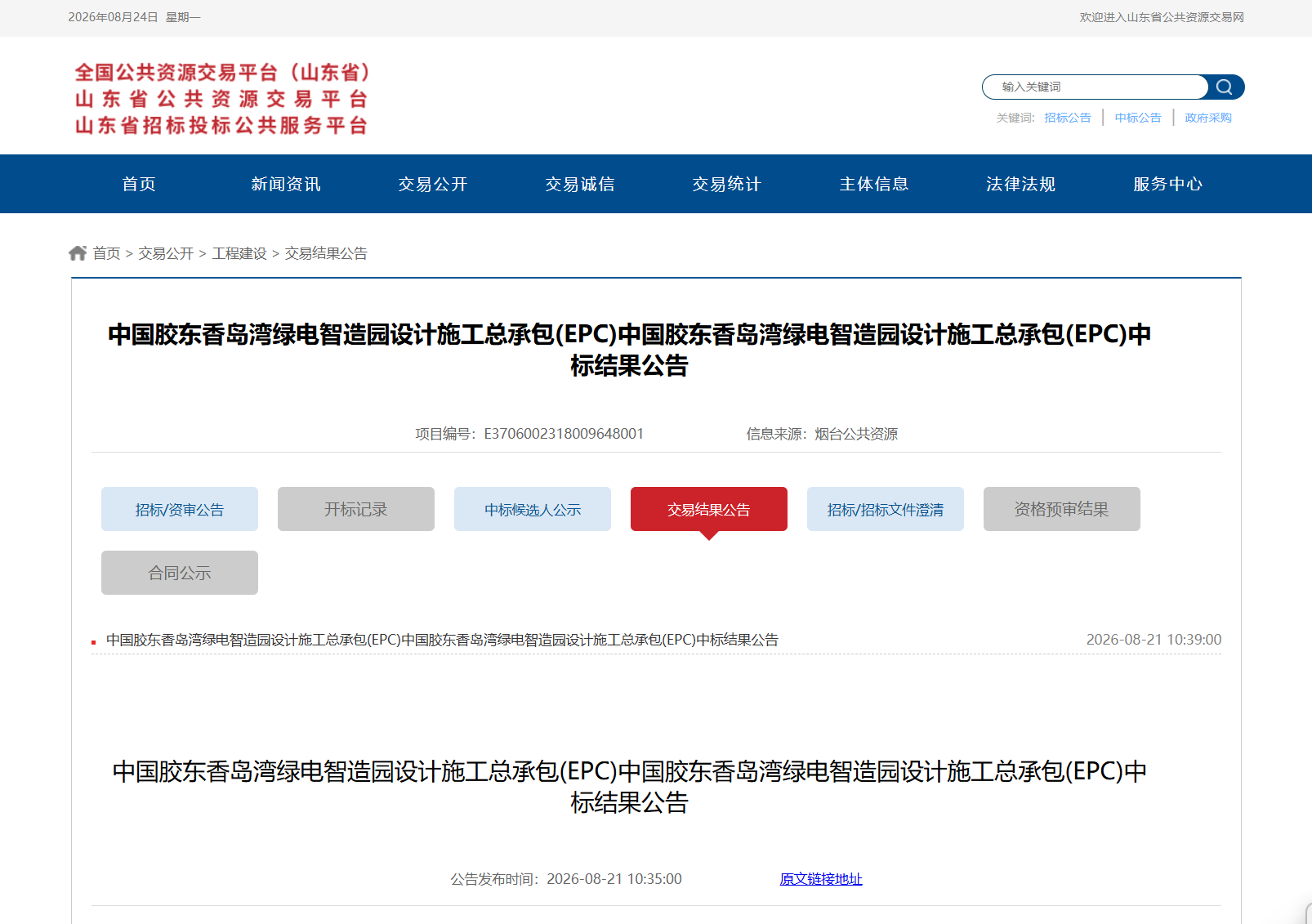Click the 招标公告 keyword link
Image resolution: width=1312 pixels, height=924 pixels.
click(x=1067, y=118)
